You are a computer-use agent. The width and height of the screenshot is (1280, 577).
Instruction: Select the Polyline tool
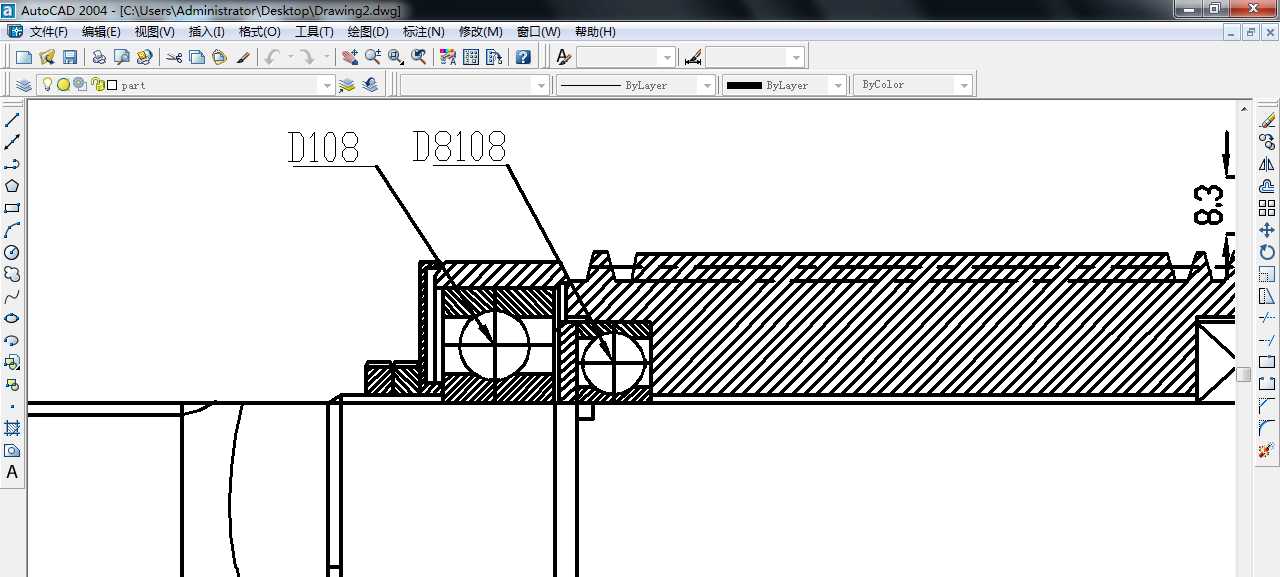pos(12,164)
